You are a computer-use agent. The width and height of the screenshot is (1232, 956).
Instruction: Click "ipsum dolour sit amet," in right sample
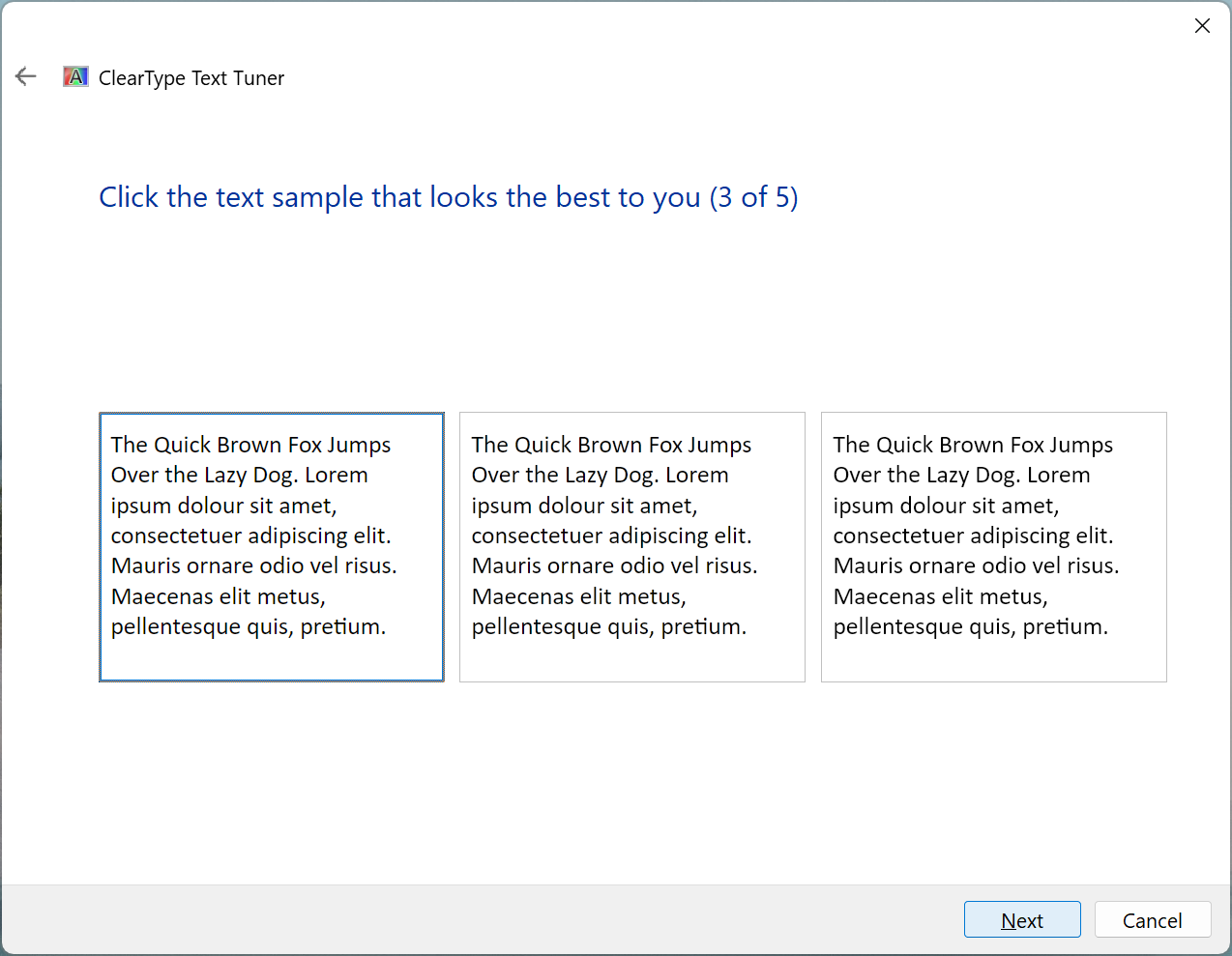[946, 506]
